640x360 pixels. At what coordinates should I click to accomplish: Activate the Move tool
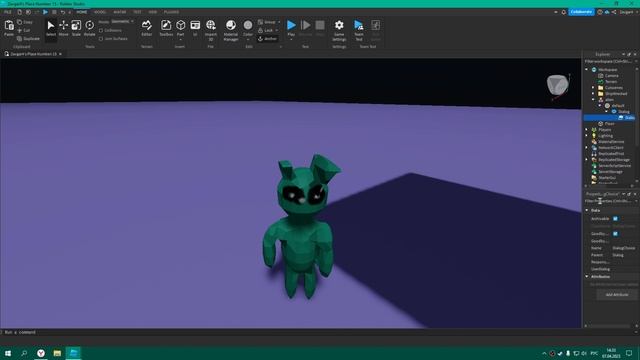click(x=63, y=29)
